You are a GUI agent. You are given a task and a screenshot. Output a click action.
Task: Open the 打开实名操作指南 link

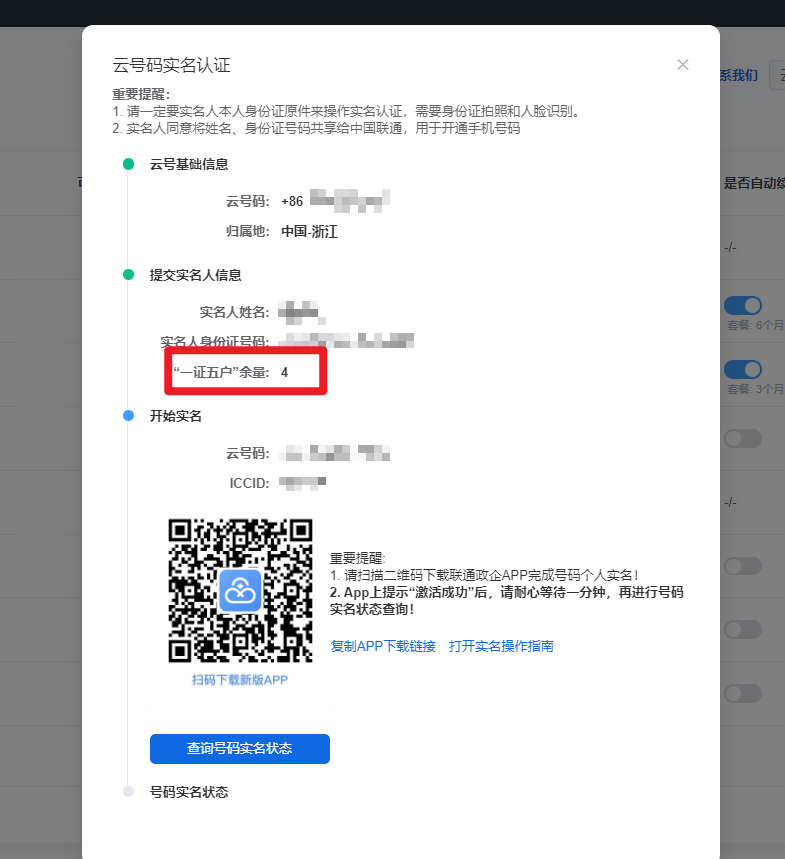point(501,646)
